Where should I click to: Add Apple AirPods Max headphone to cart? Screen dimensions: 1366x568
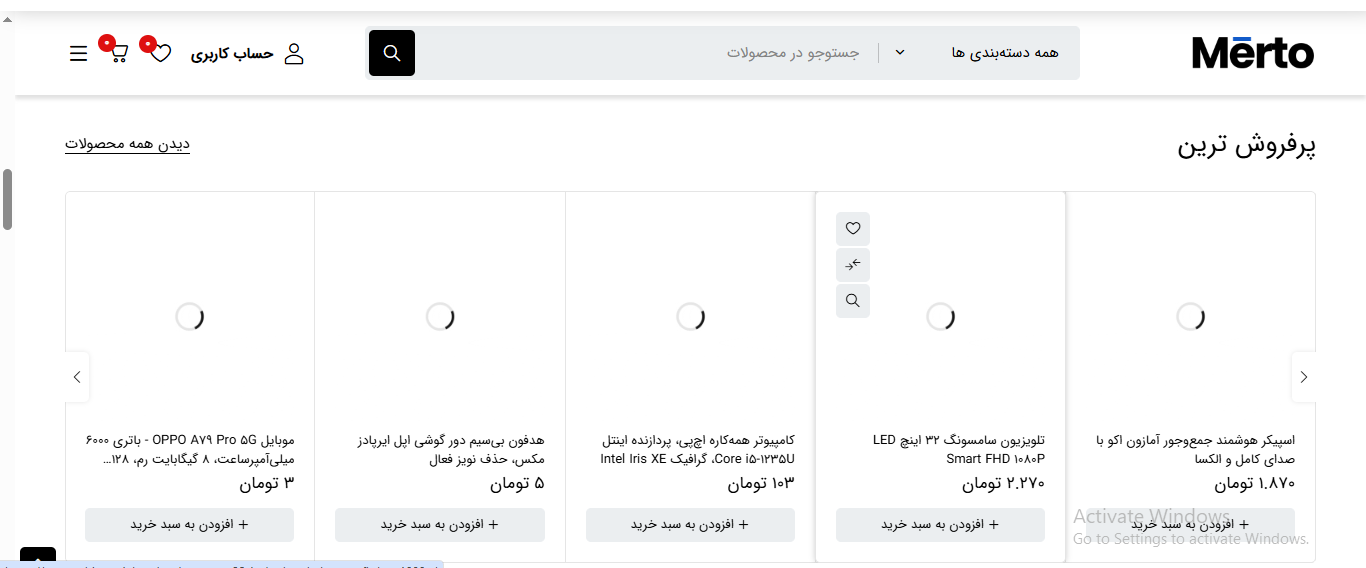pyautogui.click(x=440, y=525)
